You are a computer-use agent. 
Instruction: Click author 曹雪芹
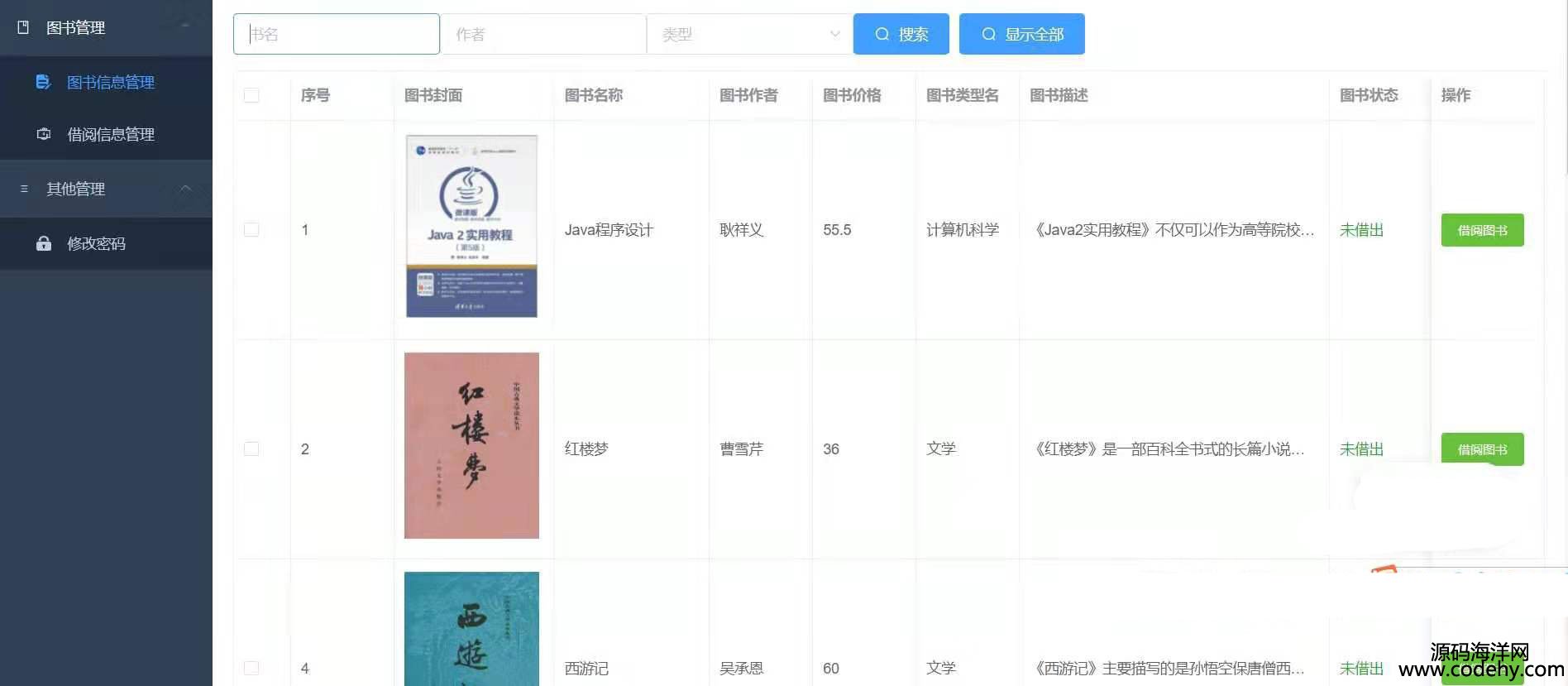pos(741,449)
